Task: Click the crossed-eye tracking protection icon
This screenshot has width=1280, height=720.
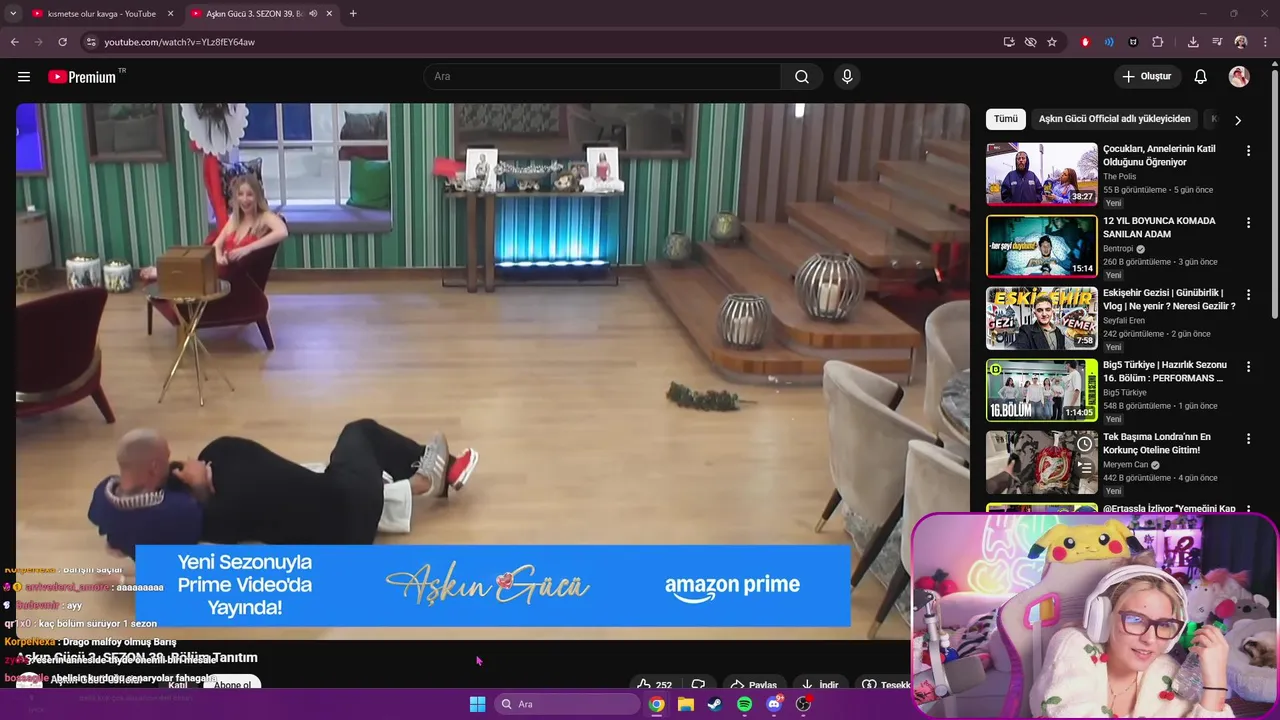Action: click(1030, 42)
